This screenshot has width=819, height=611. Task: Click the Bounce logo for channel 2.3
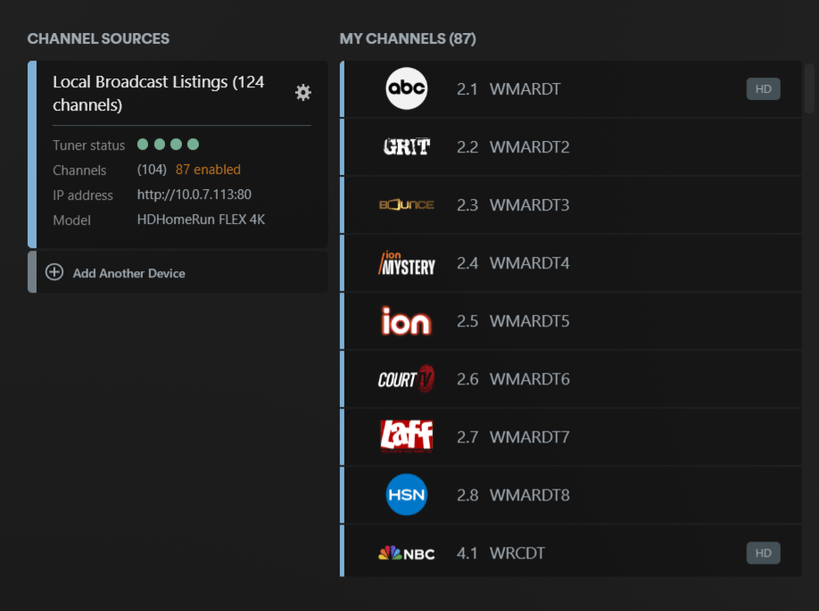(x=406, y=205)
